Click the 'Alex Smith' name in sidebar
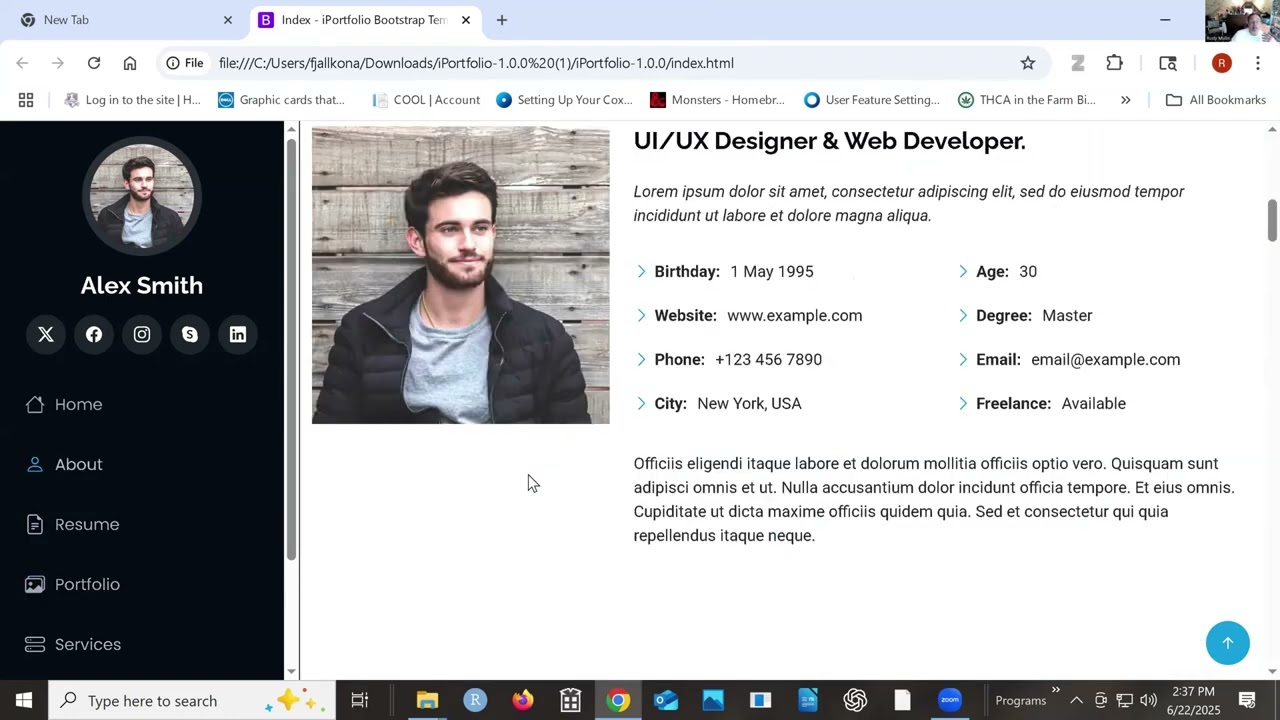The width and height of the screenshot is (1280, 720). tap(142, 285)
